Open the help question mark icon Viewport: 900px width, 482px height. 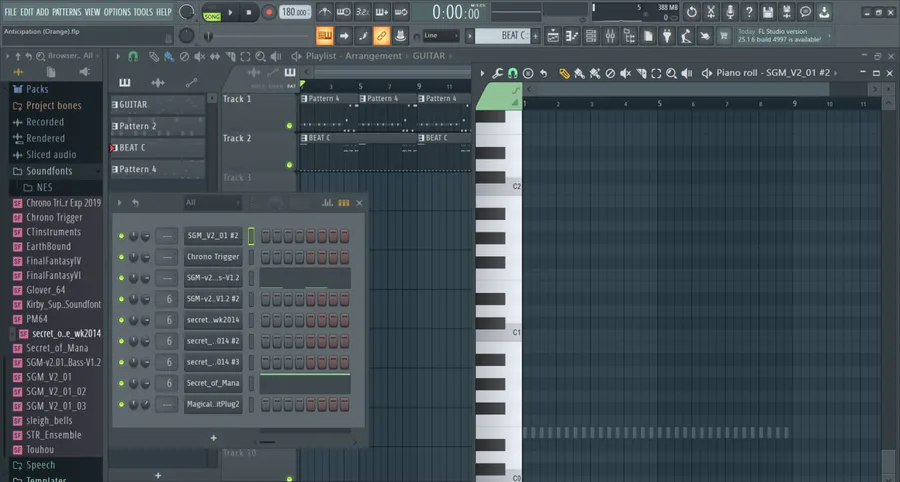click(x=748, y=12)
